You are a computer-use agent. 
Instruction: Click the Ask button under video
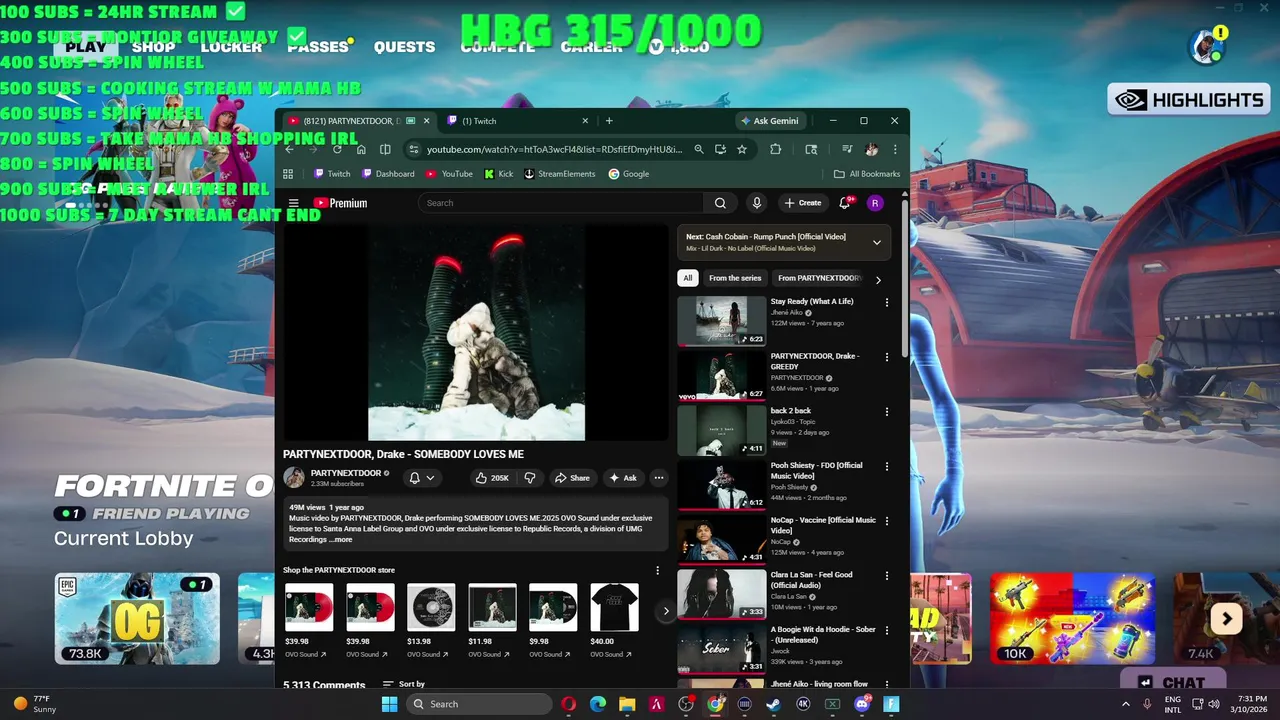click(x=623, y=478)
